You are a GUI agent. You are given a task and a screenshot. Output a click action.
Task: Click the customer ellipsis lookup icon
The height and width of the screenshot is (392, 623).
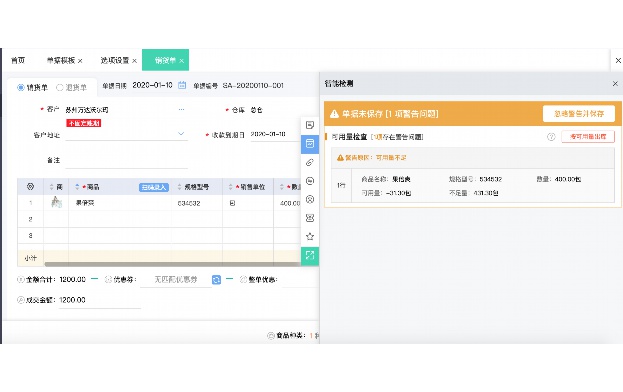point(181,109)
